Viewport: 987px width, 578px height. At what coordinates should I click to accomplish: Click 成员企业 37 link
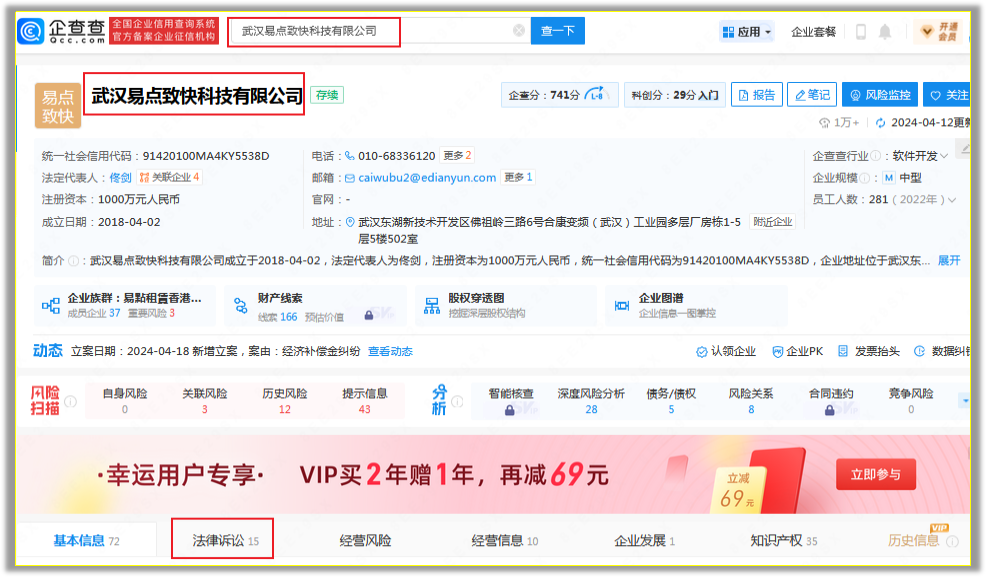tap(94, 313)
